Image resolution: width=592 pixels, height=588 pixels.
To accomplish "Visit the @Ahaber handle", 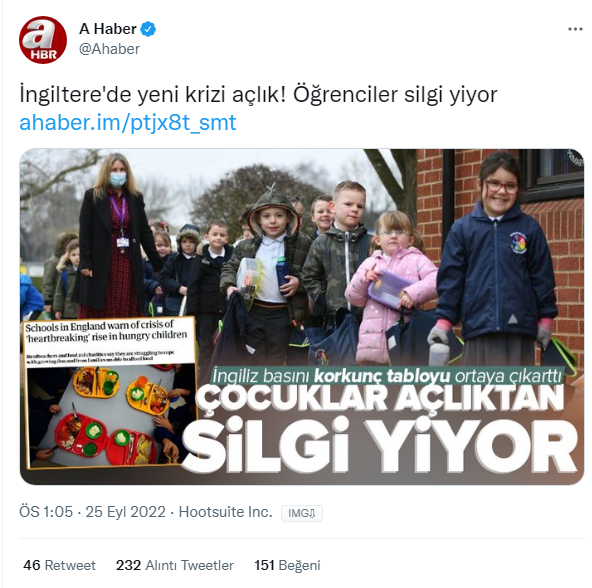I will point(109,49).
